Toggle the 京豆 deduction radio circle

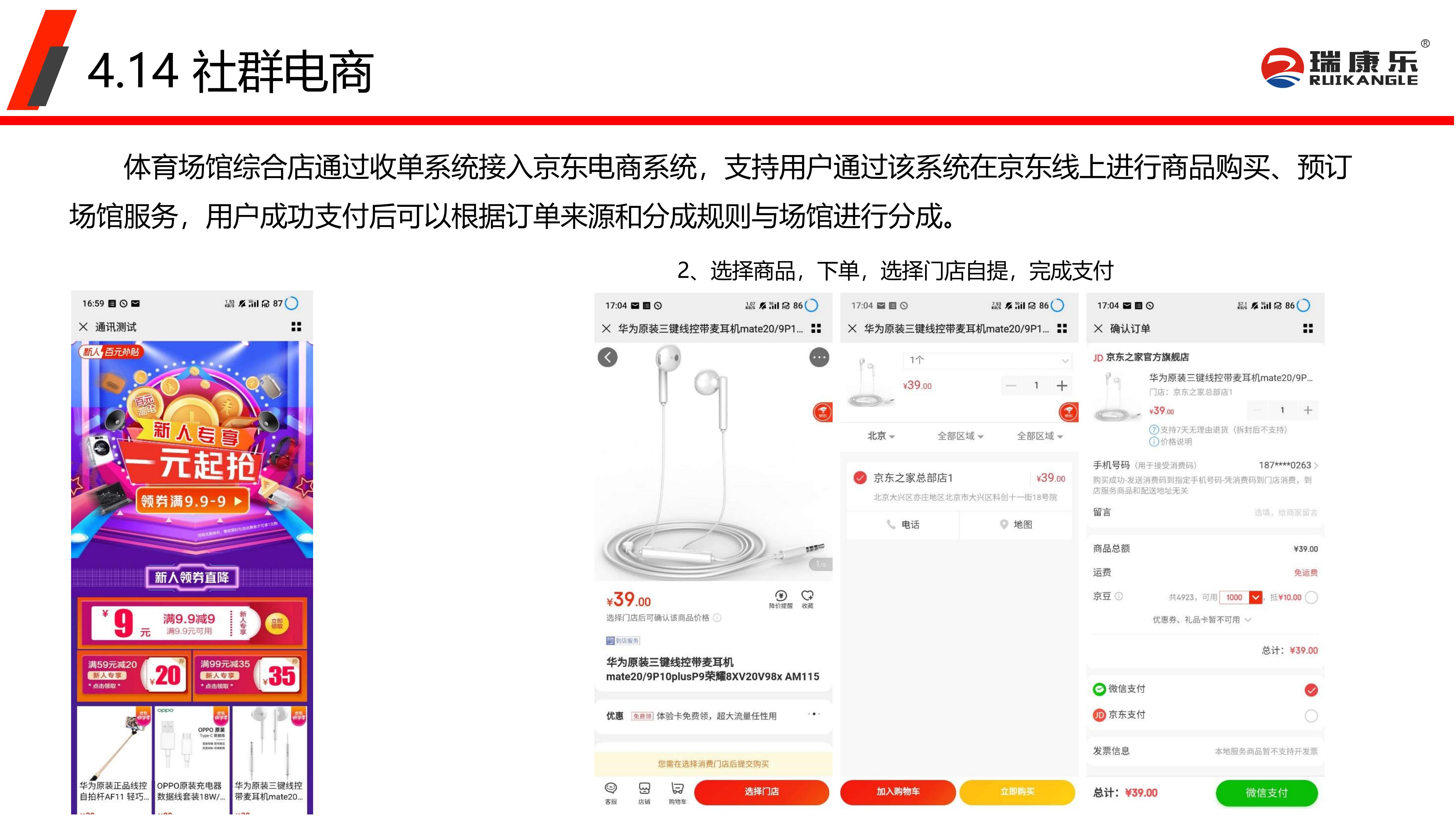pos(1311,597)
